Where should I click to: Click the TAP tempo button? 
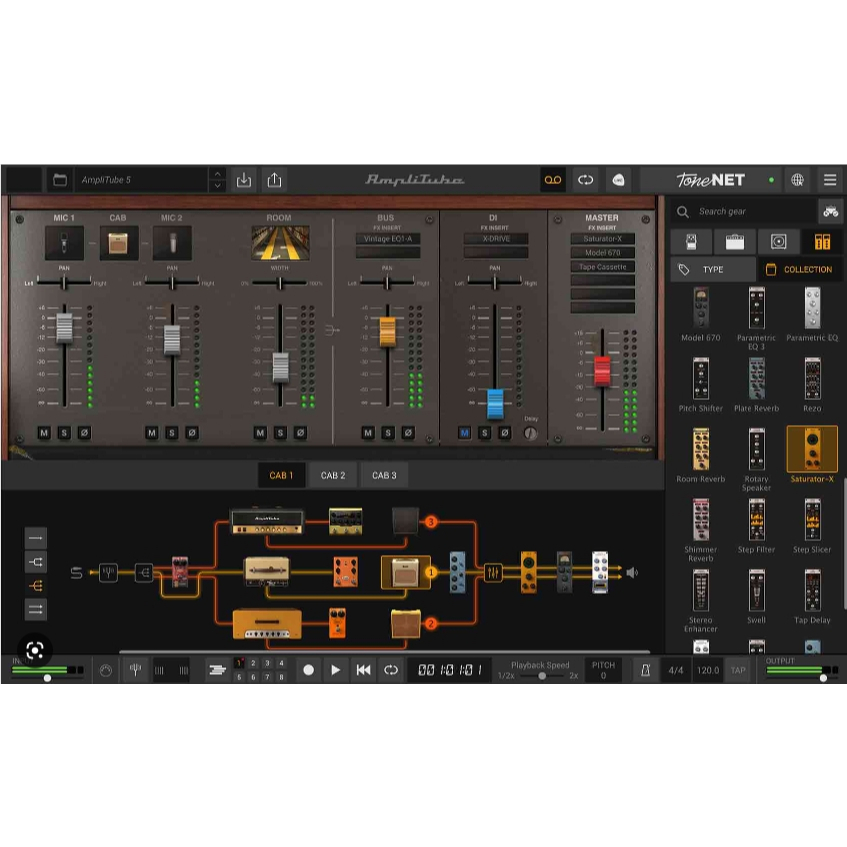(x=738, y=670)
